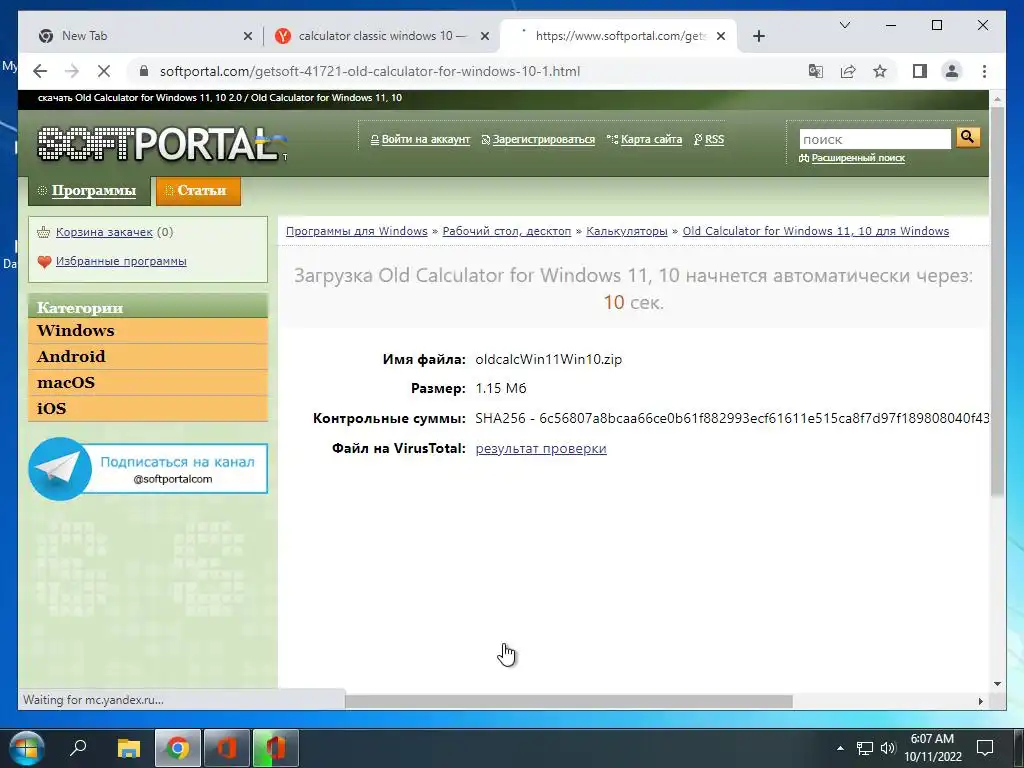The width and height of the screenshot is (1024, 768).
Task: Open the Chrome profile menu
Action: point(952,71)
